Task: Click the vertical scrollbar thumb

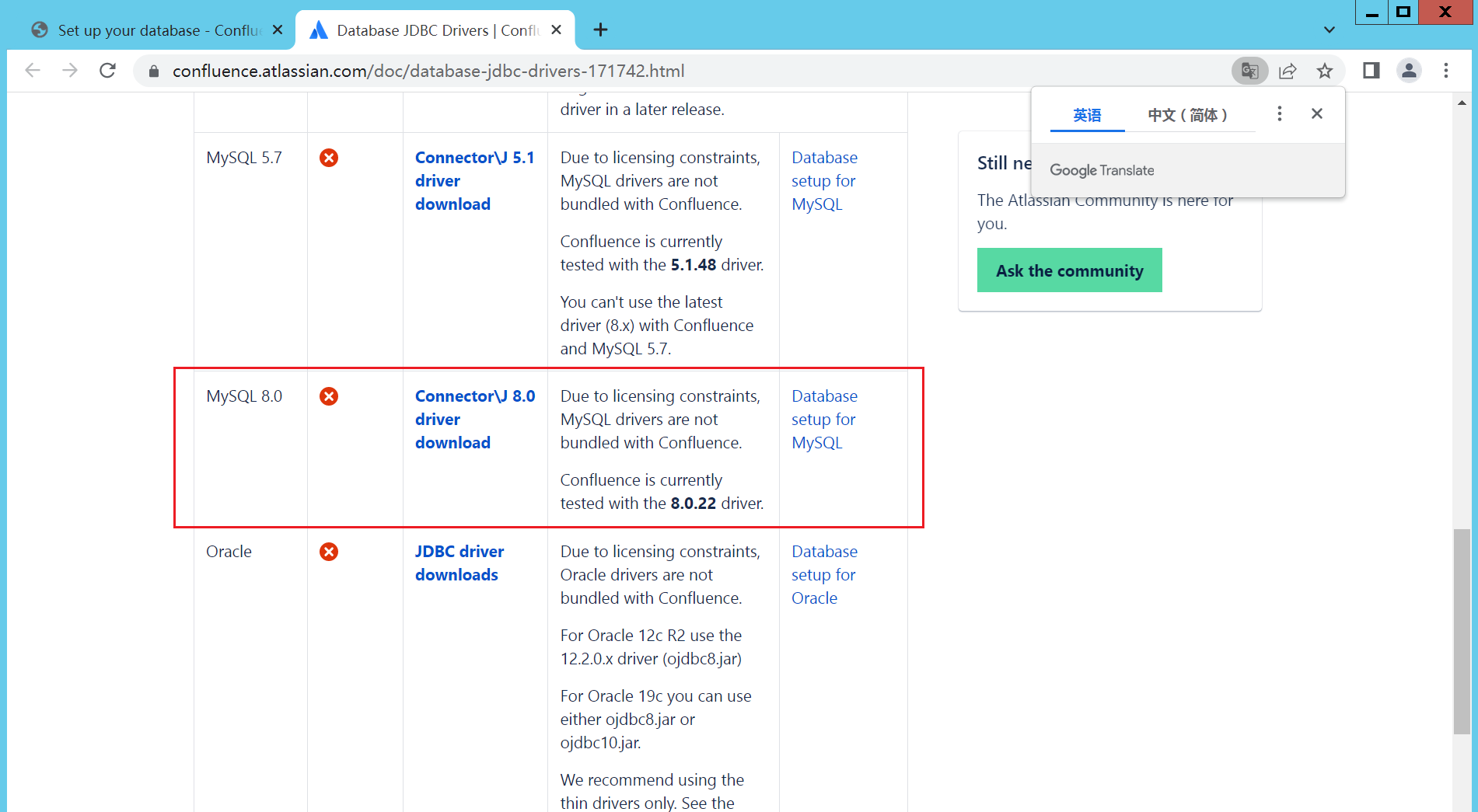Action: click(x=1462, y=631)
